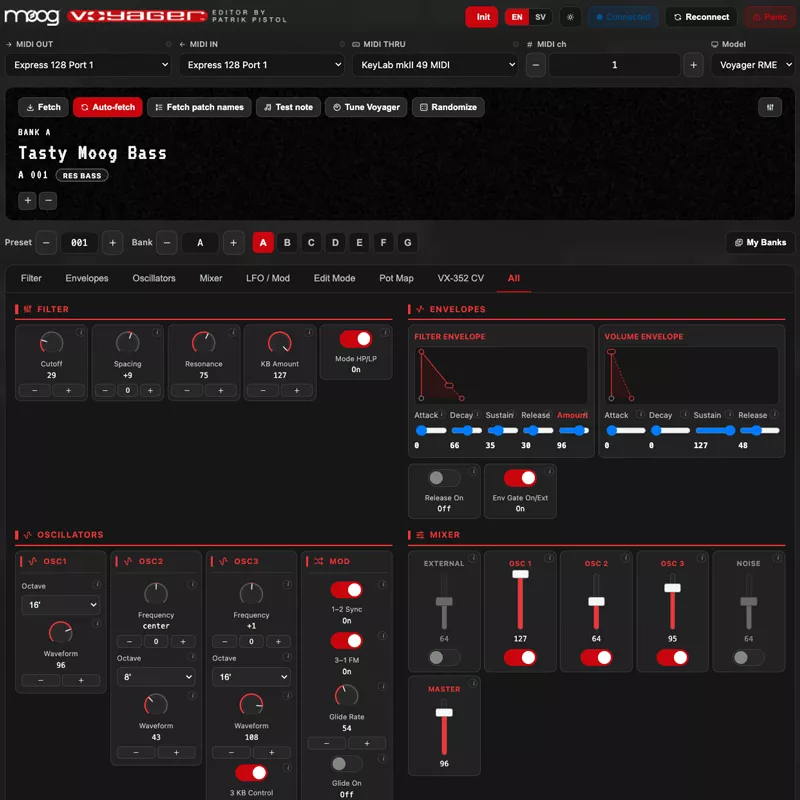Viewport: 800px width, 800px height.
Task: Toggle 3 KB Control switch
Action: tap(251, 773)
